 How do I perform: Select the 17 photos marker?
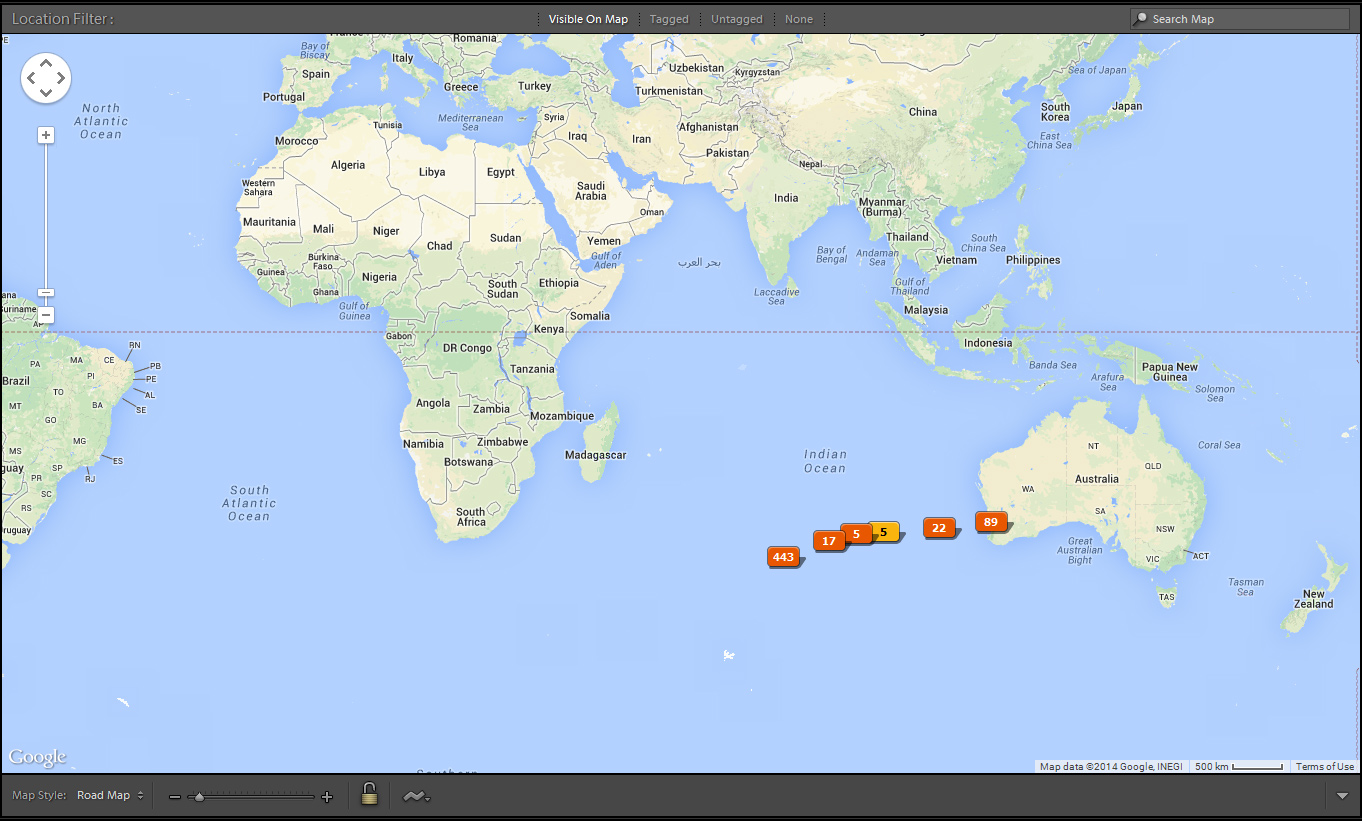(x=828, y=541)
